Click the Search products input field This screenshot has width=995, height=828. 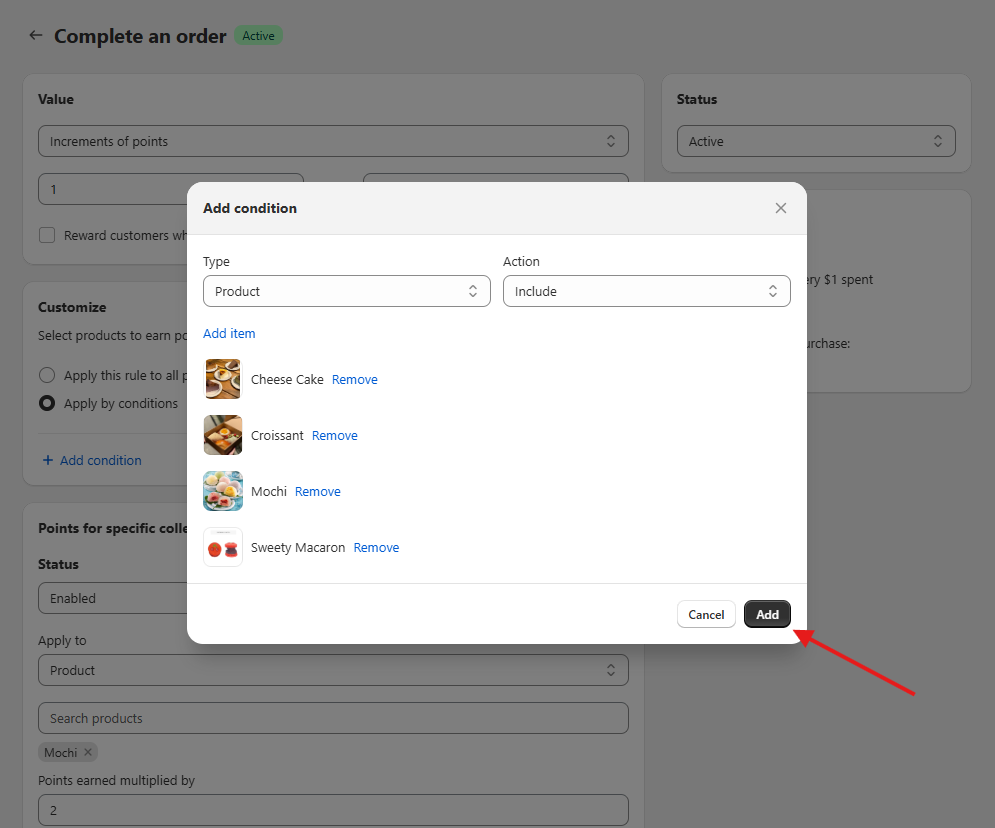coord(333,719)
